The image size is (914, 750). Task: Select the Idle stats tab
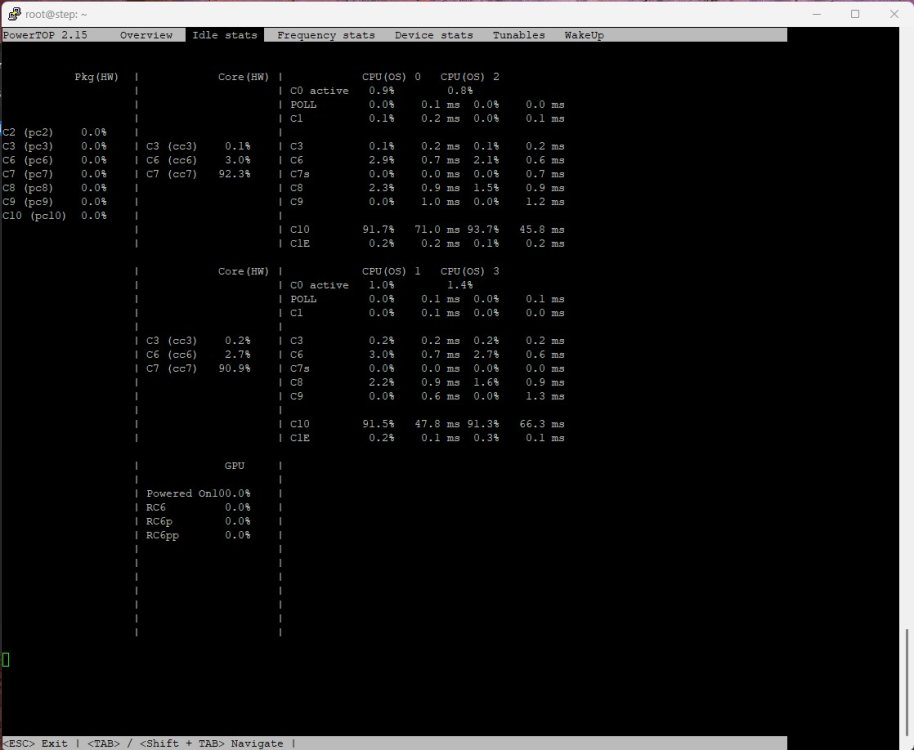point(225,35)
